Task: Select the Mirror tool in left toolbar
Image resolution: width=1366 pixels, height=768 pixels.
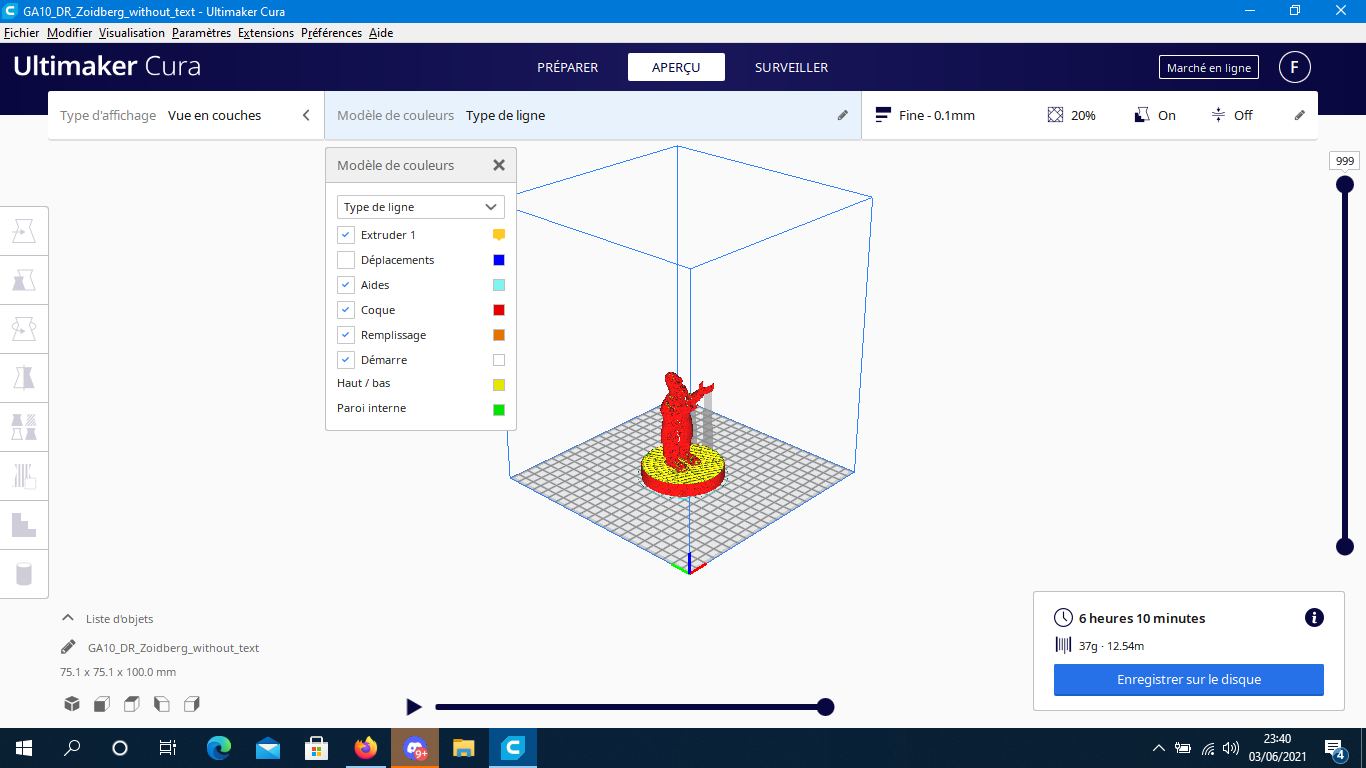Action: (x=24, y=378)
